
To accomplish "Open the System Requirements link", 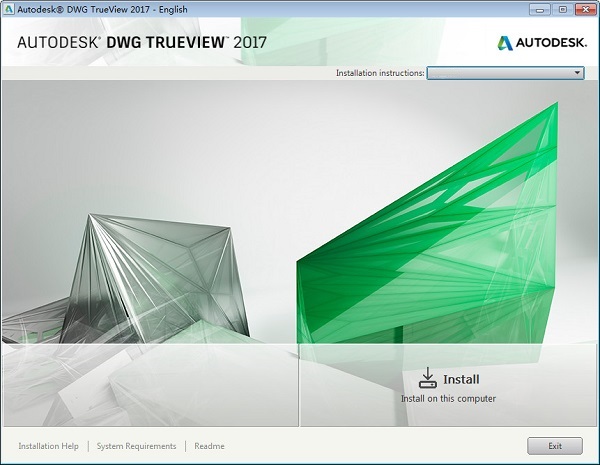I will tap(138, 446).
